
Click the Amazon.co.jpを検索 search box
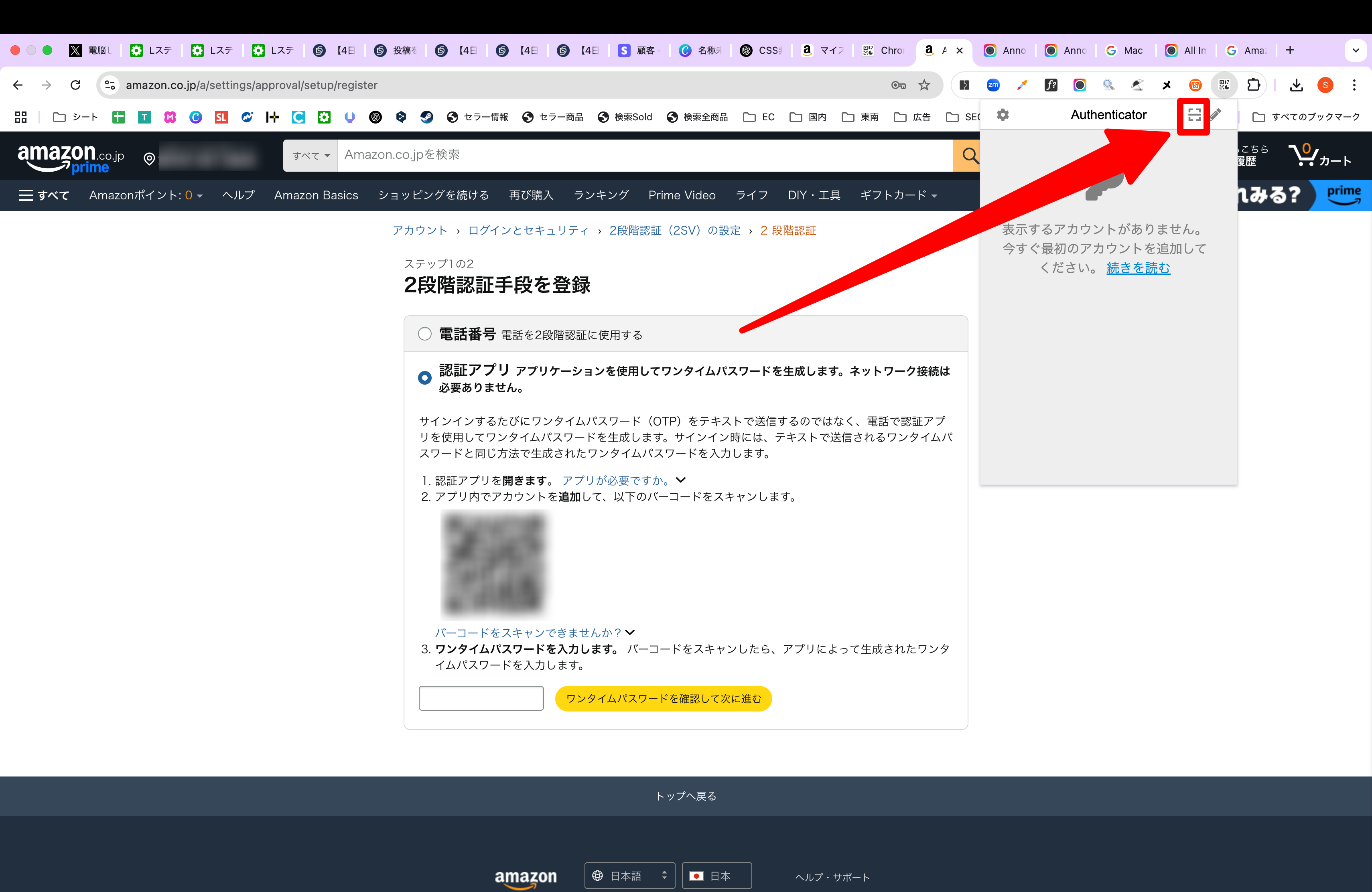coord(645,156)
